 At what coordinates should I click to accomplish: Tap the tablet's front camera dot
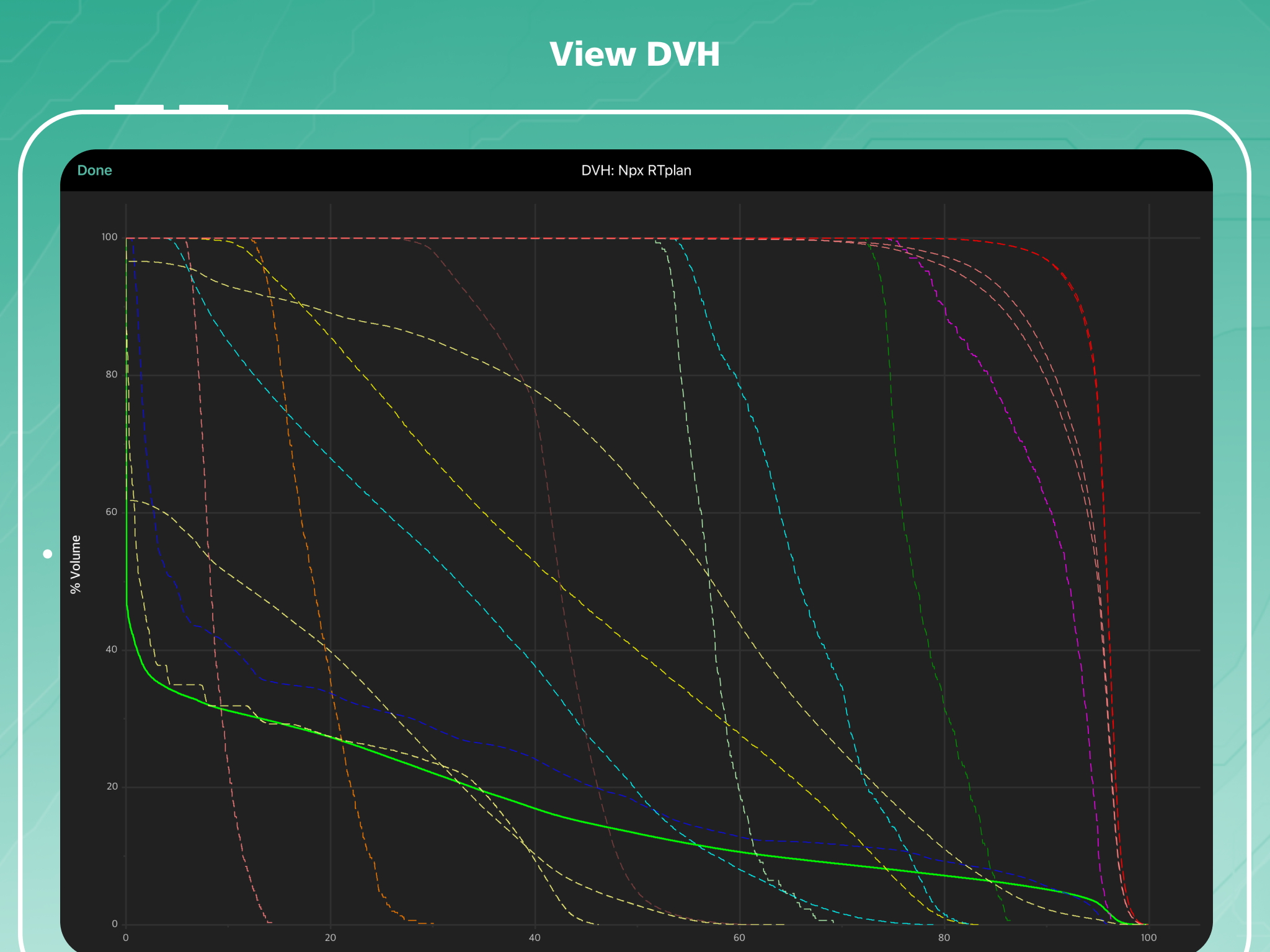click(x=48, y=554)
